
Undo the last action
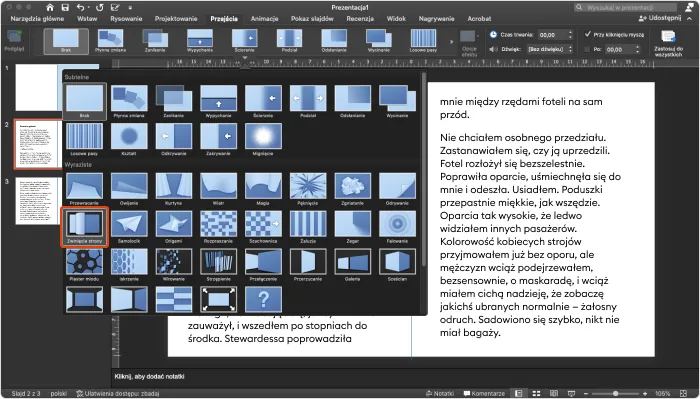pos(80,8)
